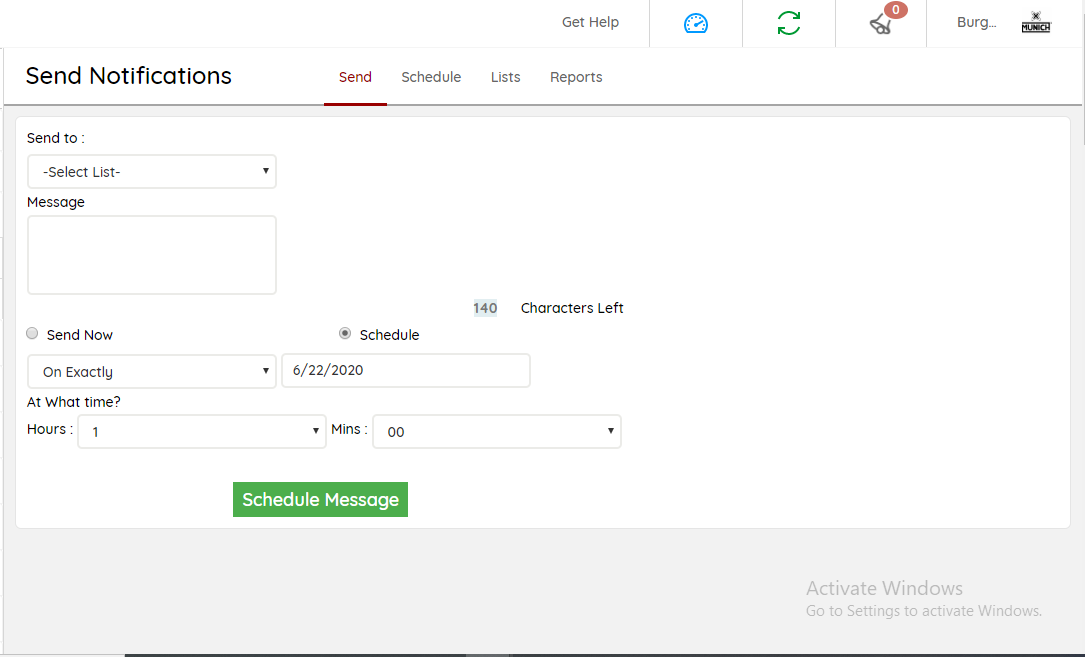Open the On Exactly dropdown
Image resolution: width=1085 pixels, height=657 pixels.
[152, 371]
